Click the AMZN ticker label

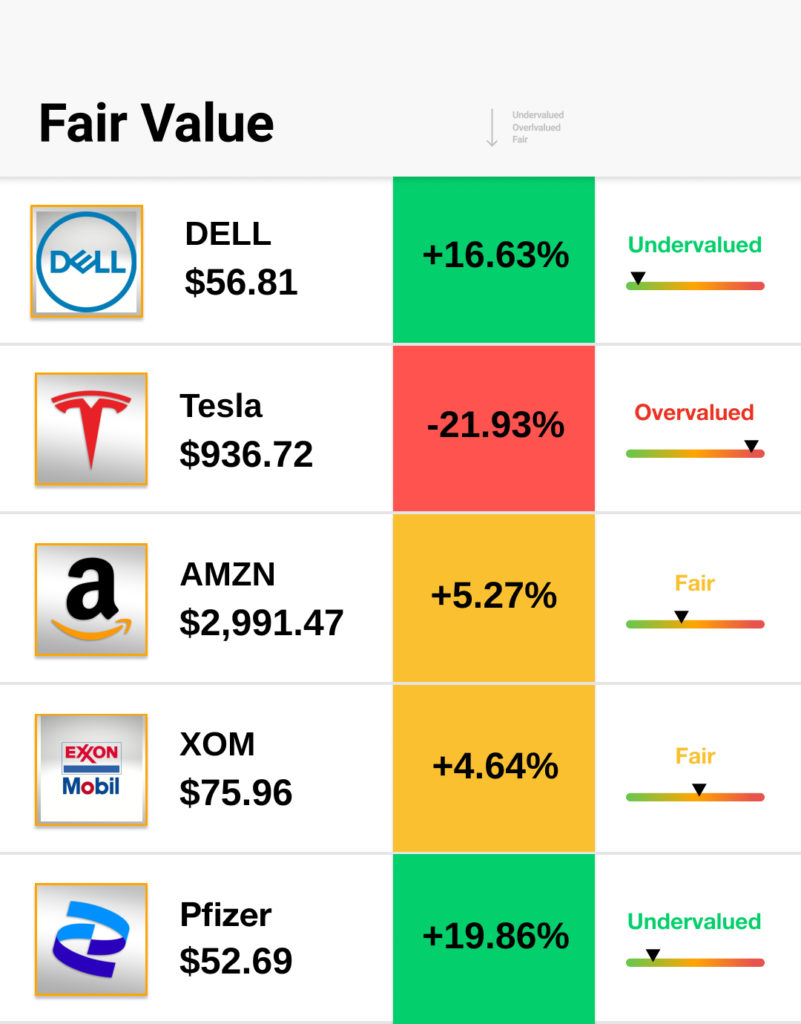click(x=227, y=575)
